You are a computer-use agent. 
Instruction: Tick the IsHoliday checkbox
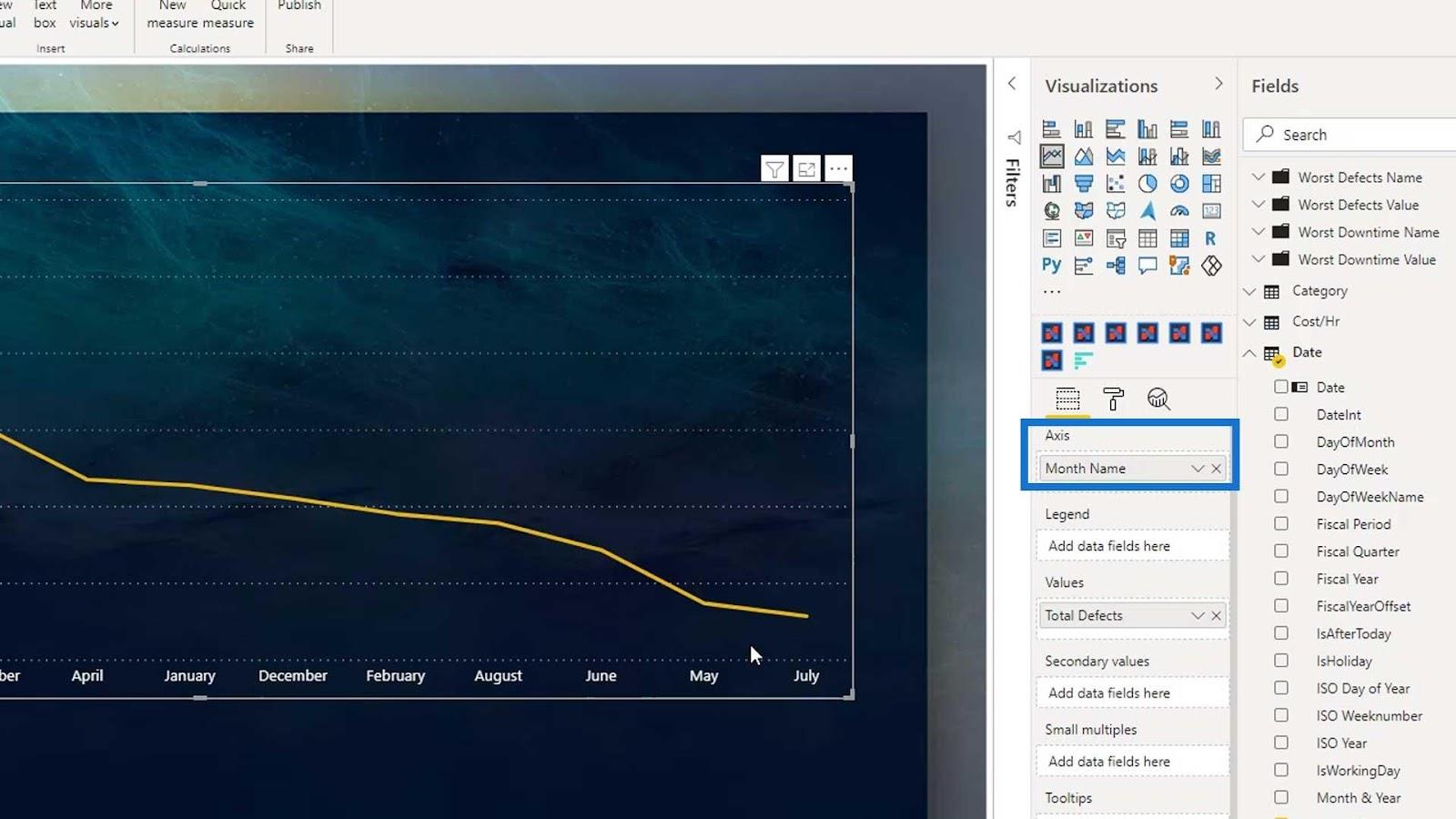click(x=1281, y=660)
